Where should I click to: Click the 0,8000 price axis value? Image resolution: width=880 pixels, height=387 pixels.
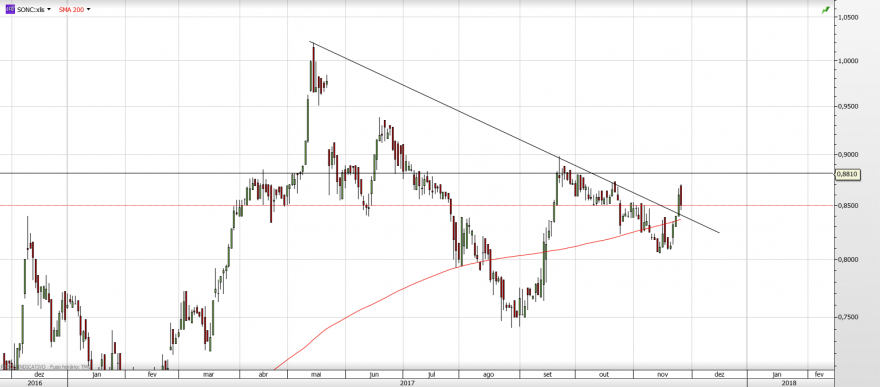pyautogui.click(x=847, y=260)
